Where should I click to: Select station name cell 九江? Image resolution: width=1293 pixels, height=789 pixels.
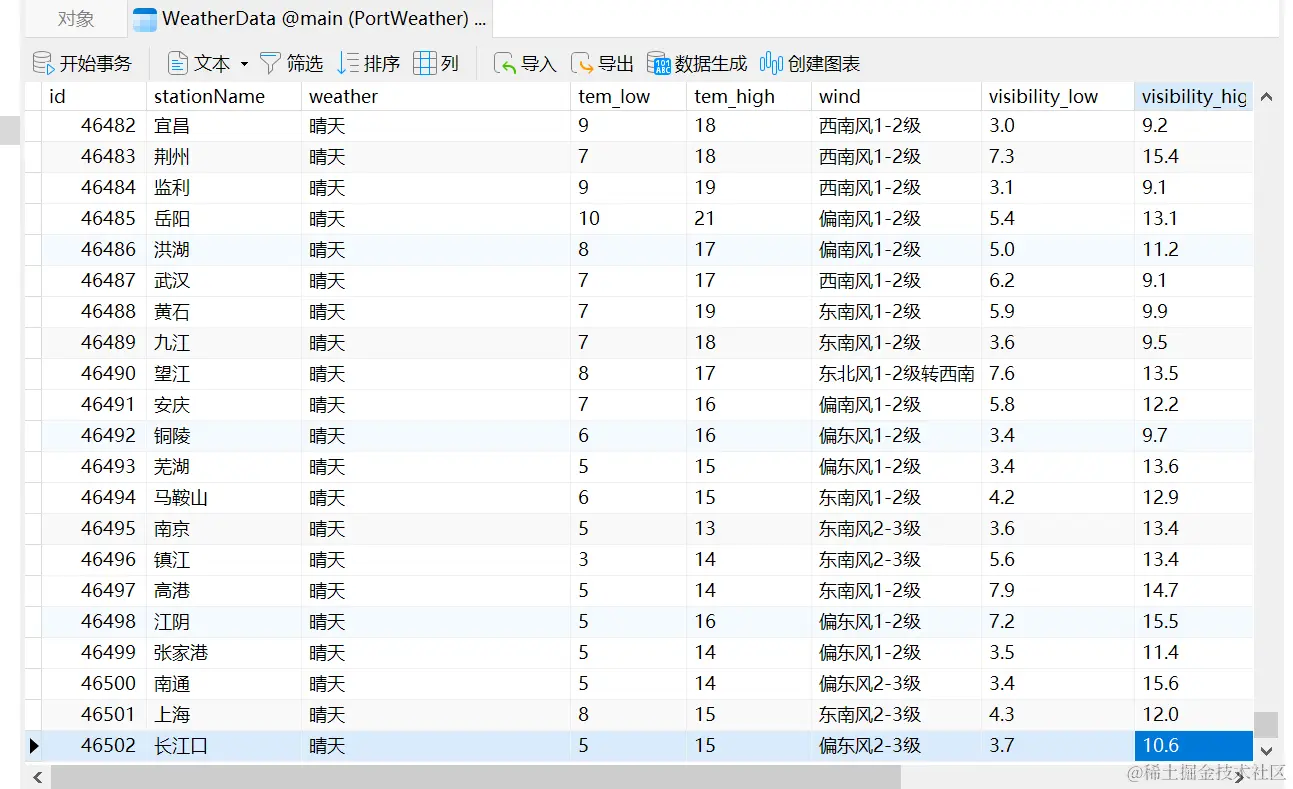pyautogui.click(x=224, y=342)
